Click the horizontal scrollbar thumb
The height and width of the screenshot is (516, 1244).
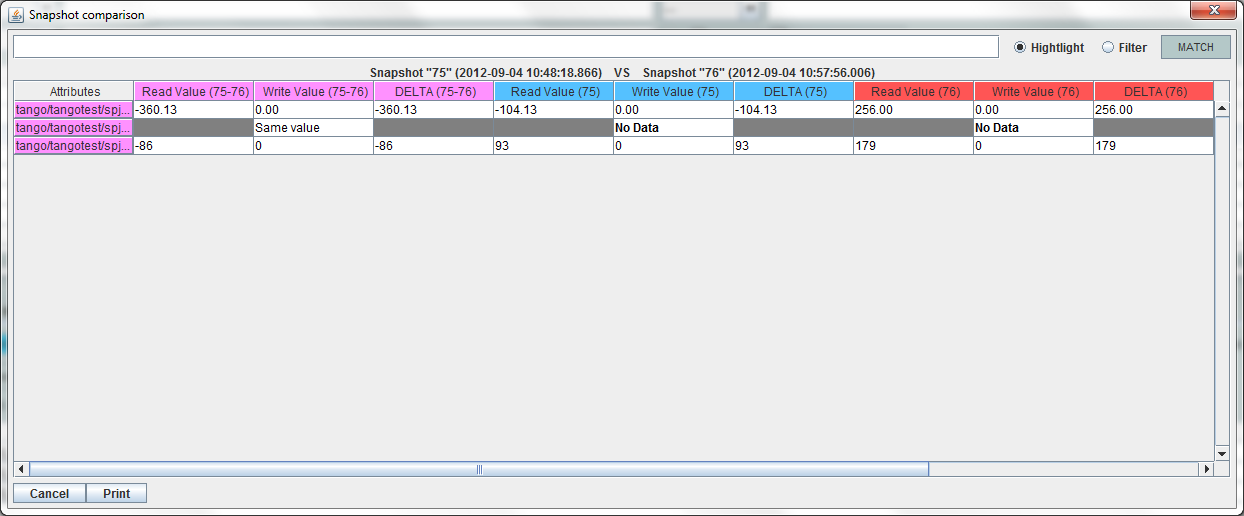pyautogui.click(x=479, y=469)
